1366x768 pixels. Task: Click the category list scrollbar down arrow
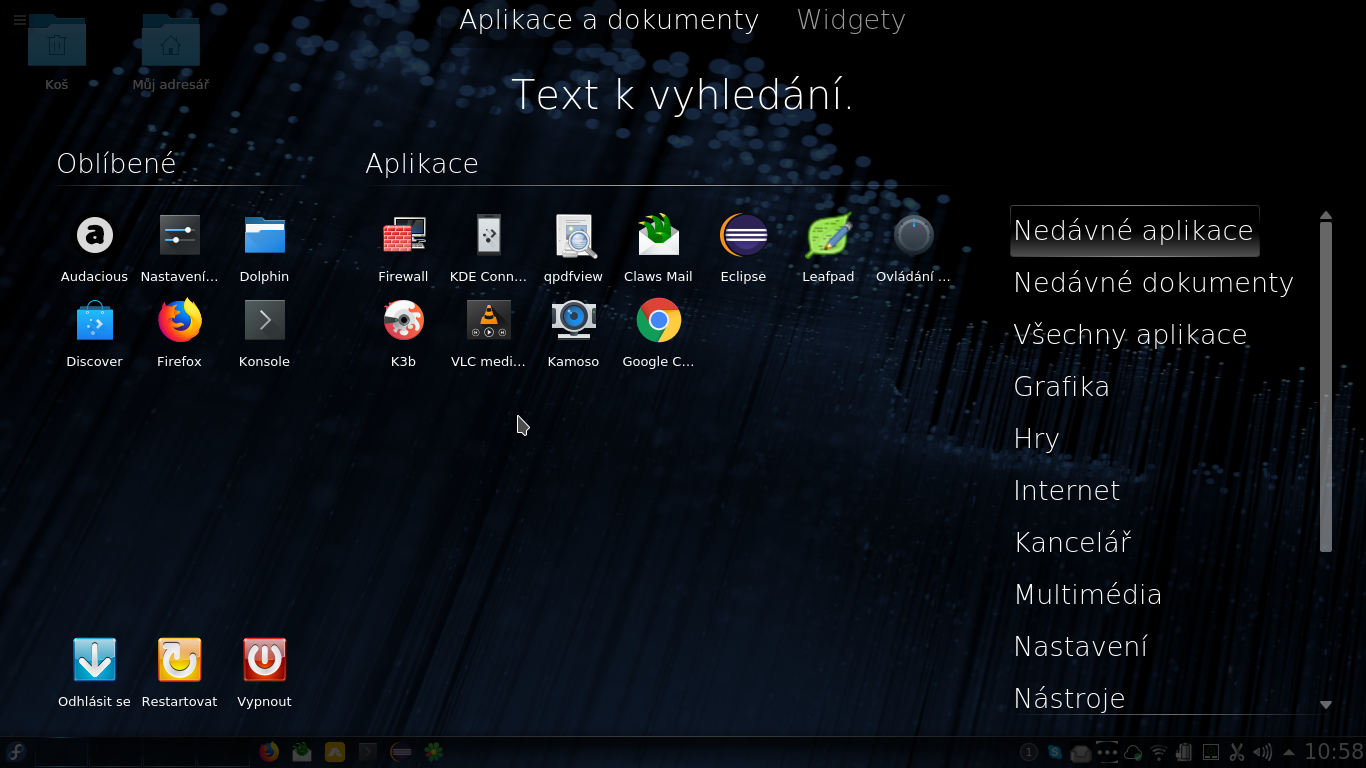pos(1326,705)
